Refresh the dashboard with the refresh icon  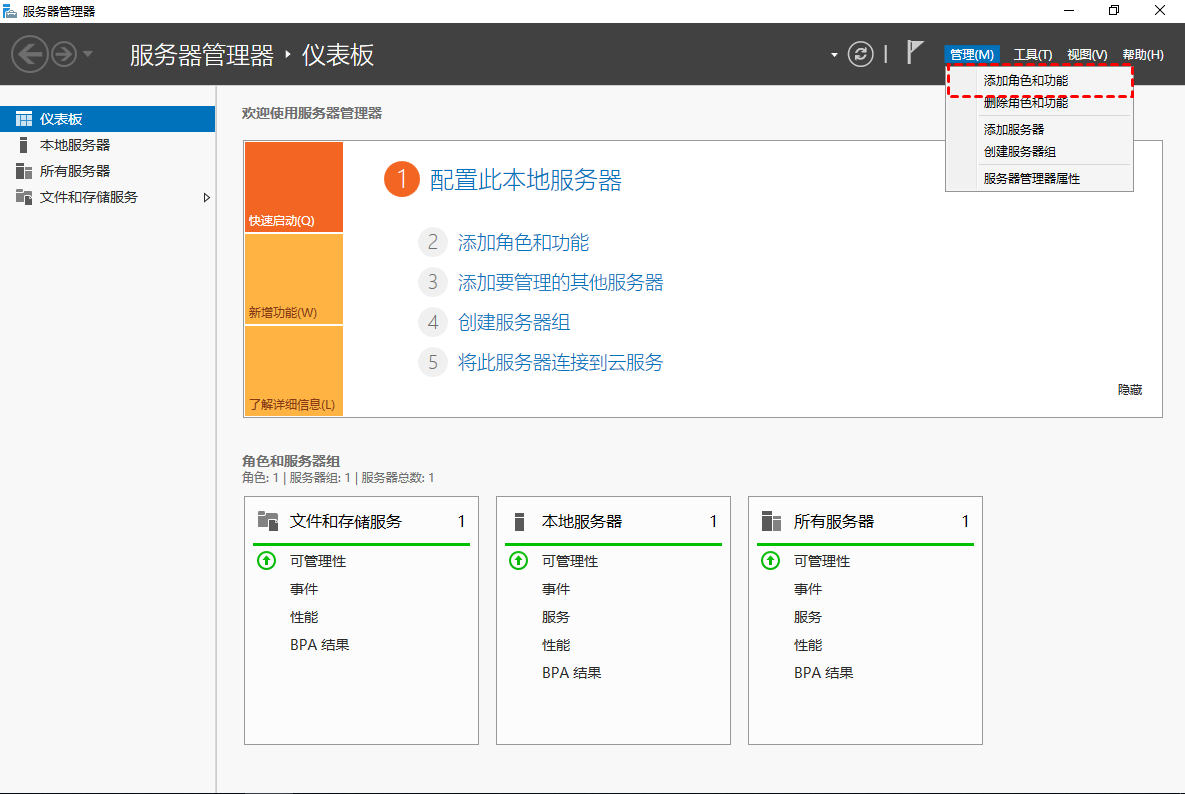pyautogui.click(x=860, y=54)
